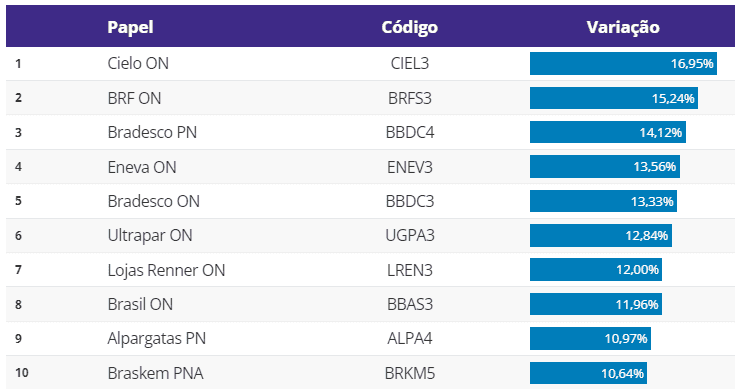736x391 pixels.
Task: Select the Braskem PNA stock name
Action: pyautogui.click(x=155, y=374)
